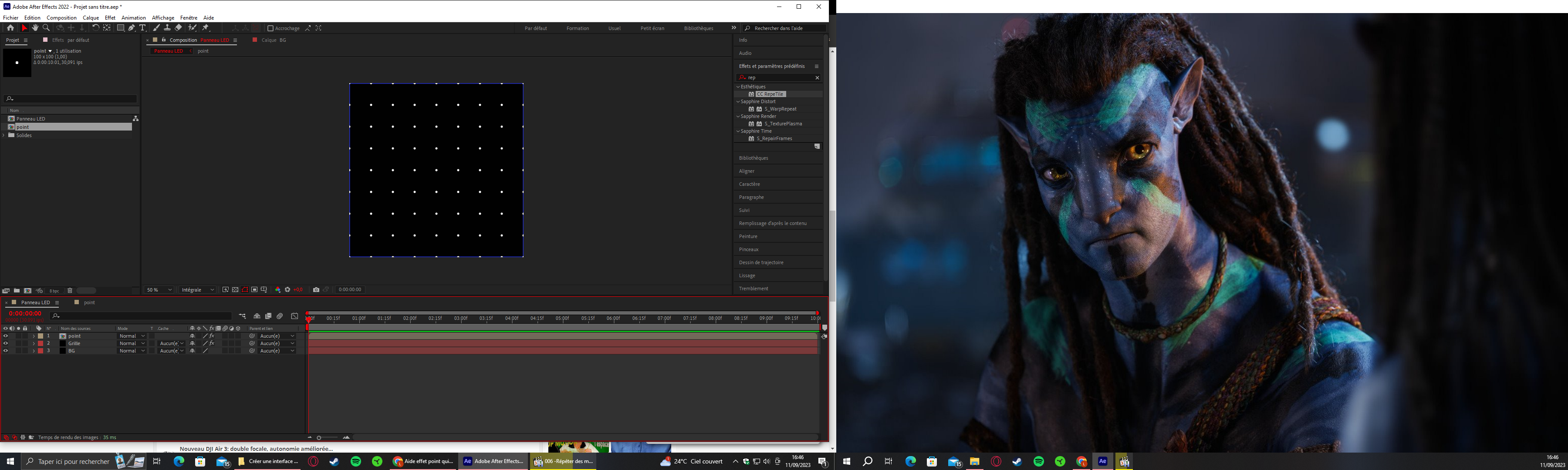
Task: Open the Graph Editor in timeline
Action: coord(294,316)
